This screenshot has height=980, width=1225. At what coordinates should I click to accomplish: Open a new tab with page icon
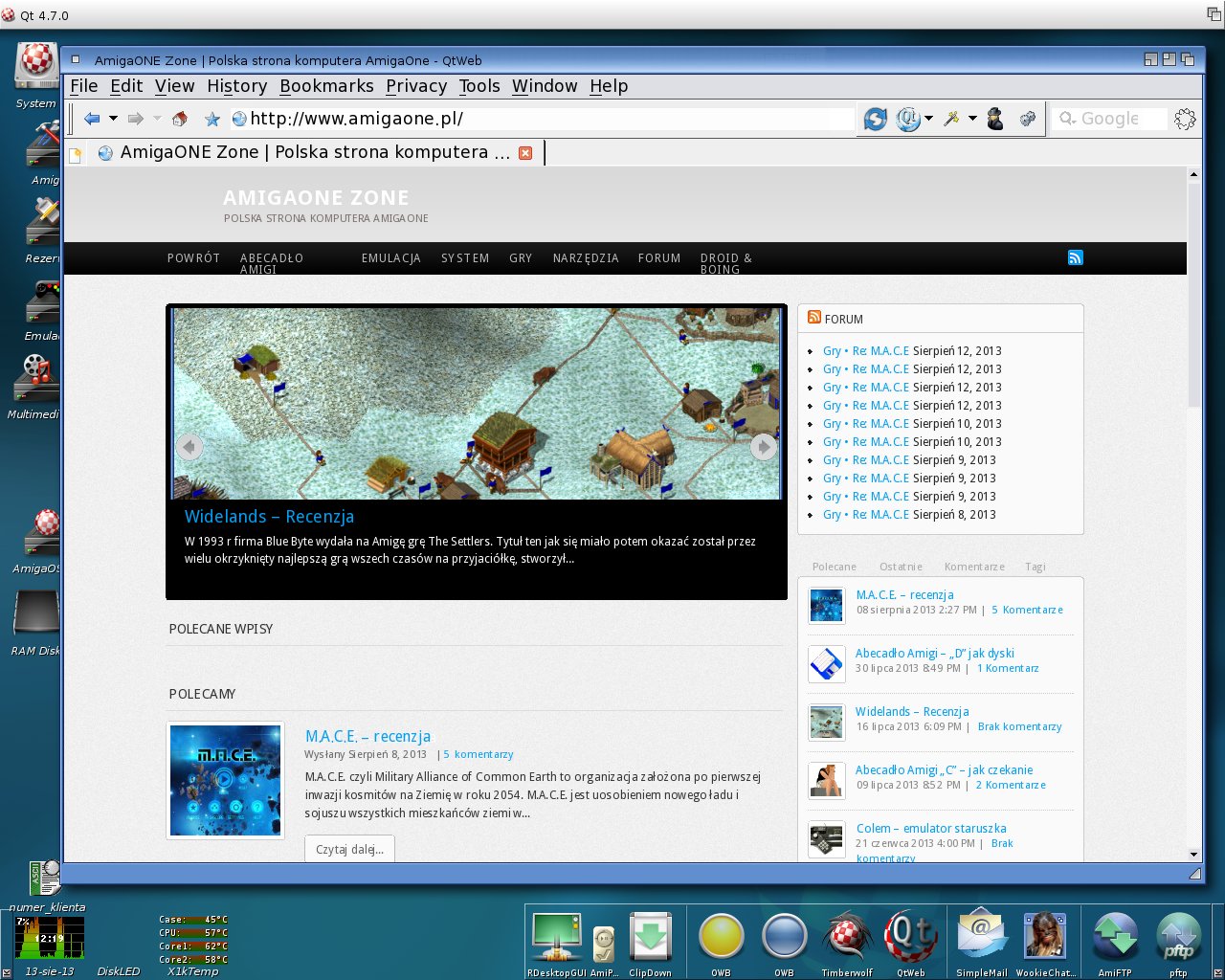(x=75, y=153)
